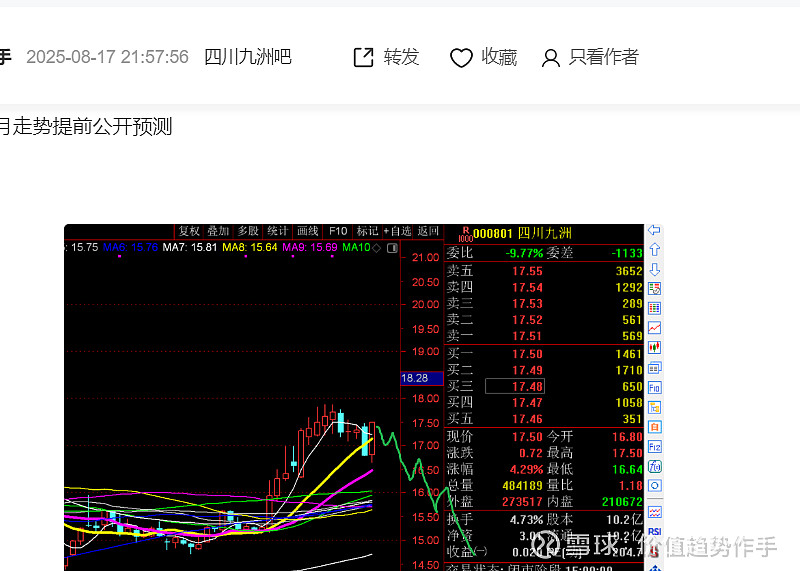Click the diamond icon beside MA10
The width and height of the screenshot is (800, 571).
pos(377,248)
